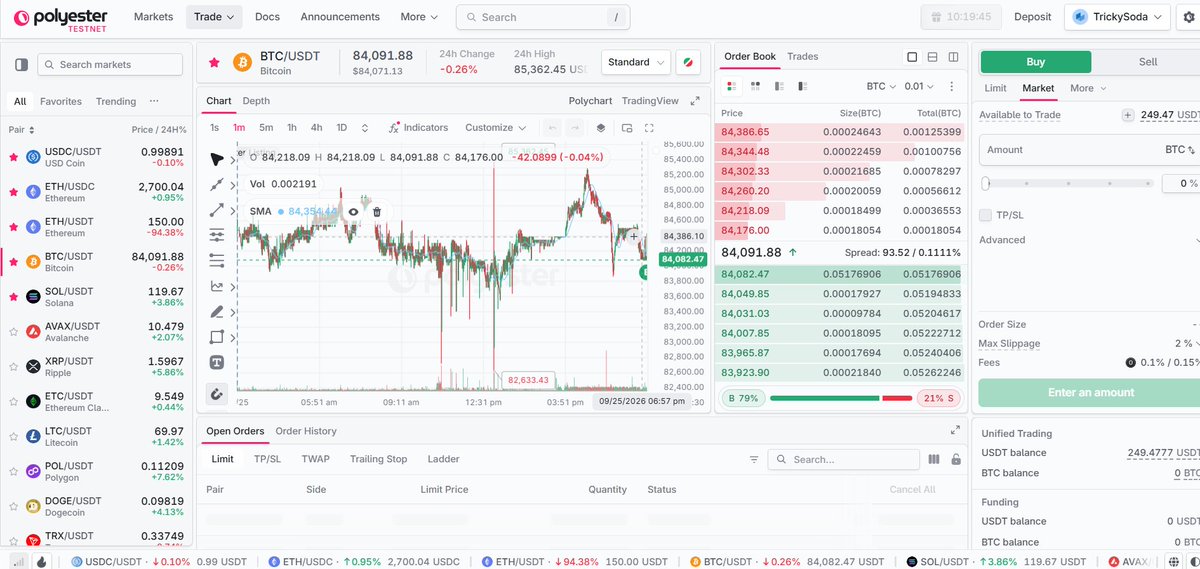The height and width of the screenshot is (569, 1200).
Task: Click the buy/sell ratio bar
Action: click(841, 398)
